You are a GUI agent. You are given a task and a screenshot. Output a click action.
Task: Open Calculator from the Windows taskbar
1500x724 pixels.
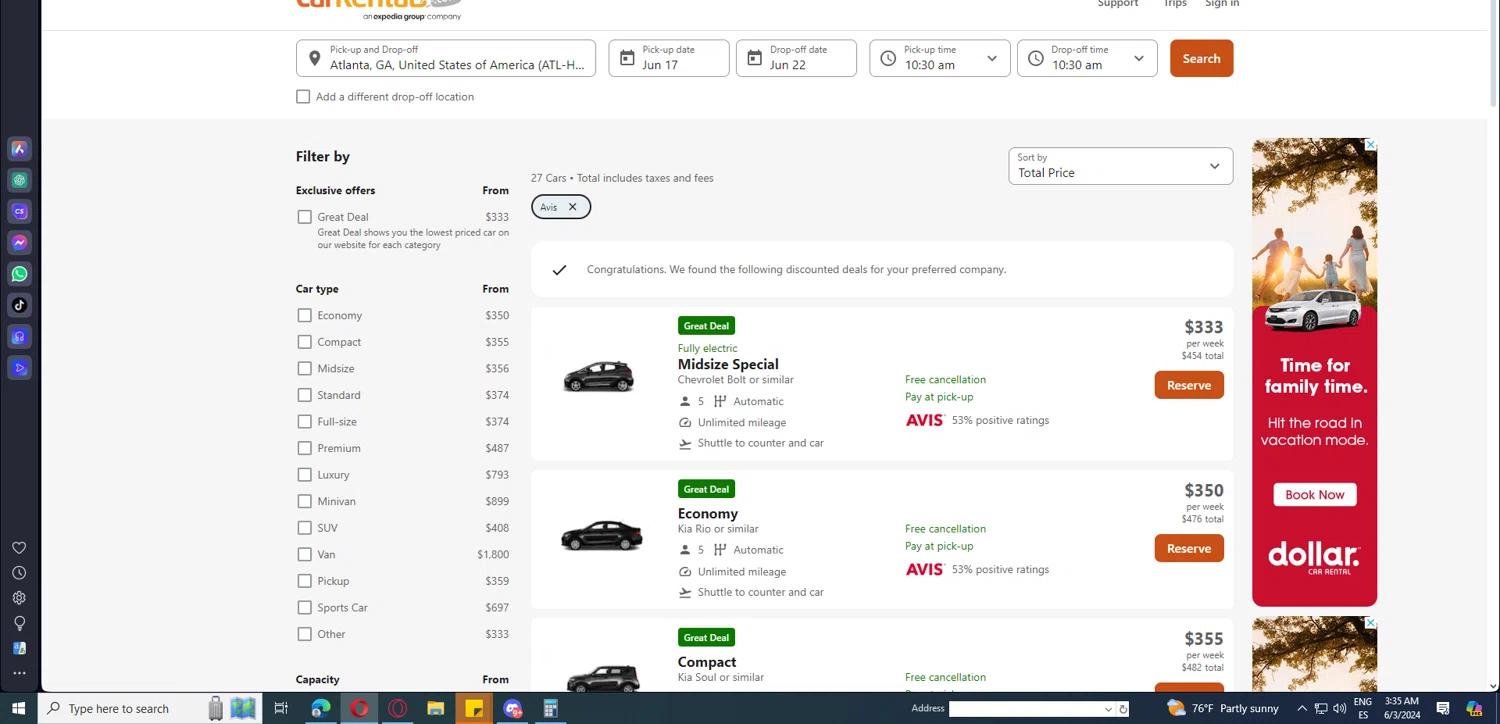[550, 709]
